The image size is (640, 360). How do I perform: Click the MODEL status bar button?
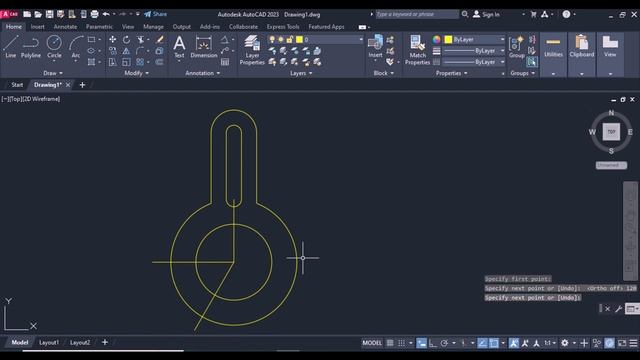[372, 343]
